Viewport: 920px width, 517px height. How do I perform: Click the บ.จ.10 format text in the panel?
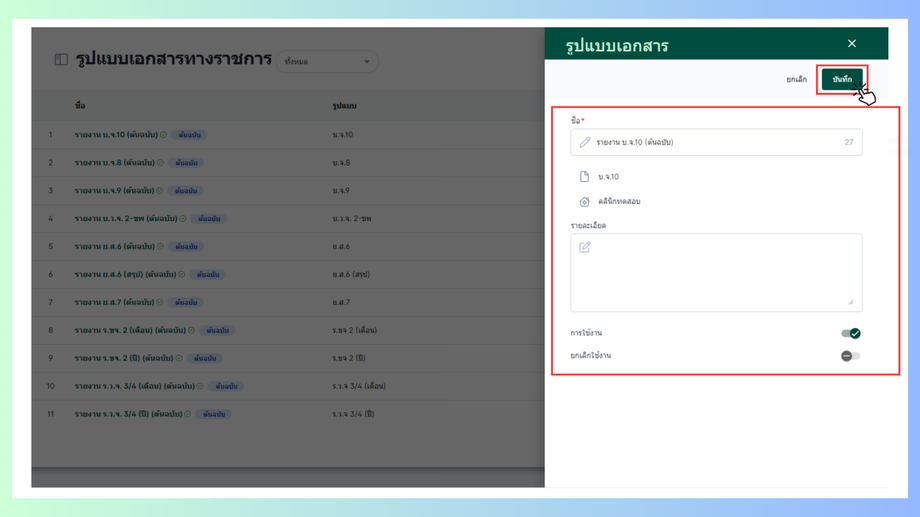tap(608, 177)
